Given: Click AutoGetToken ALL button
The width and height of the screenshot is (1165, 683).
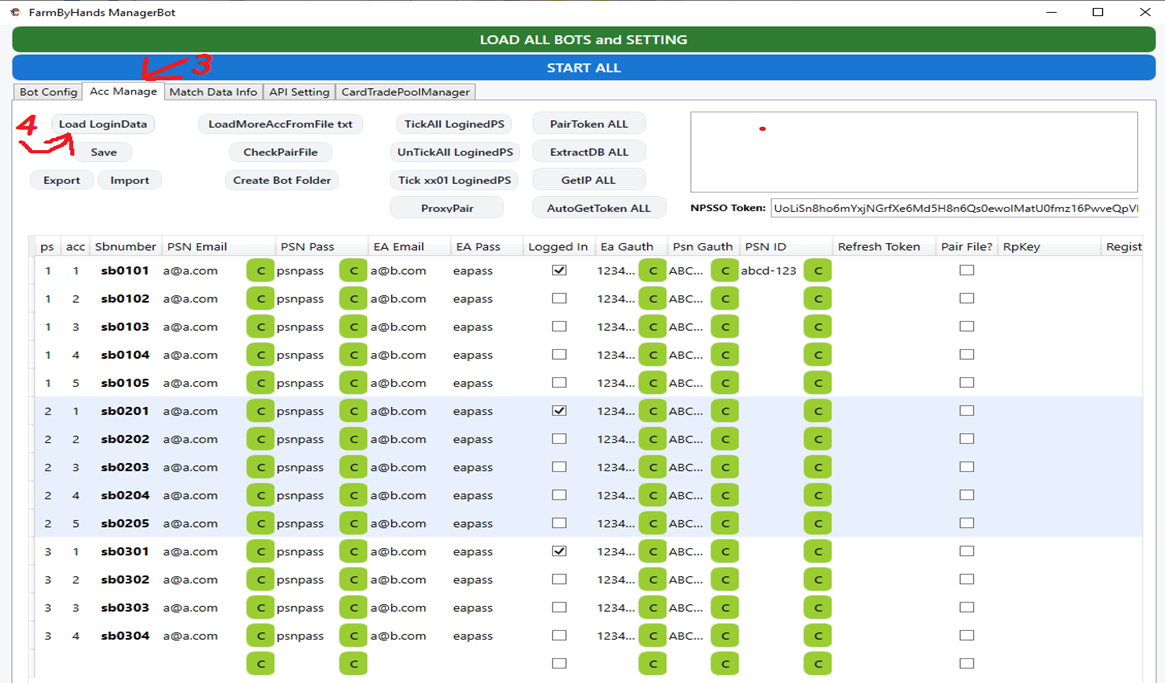Looking at the screenshot, I should 598,209.
